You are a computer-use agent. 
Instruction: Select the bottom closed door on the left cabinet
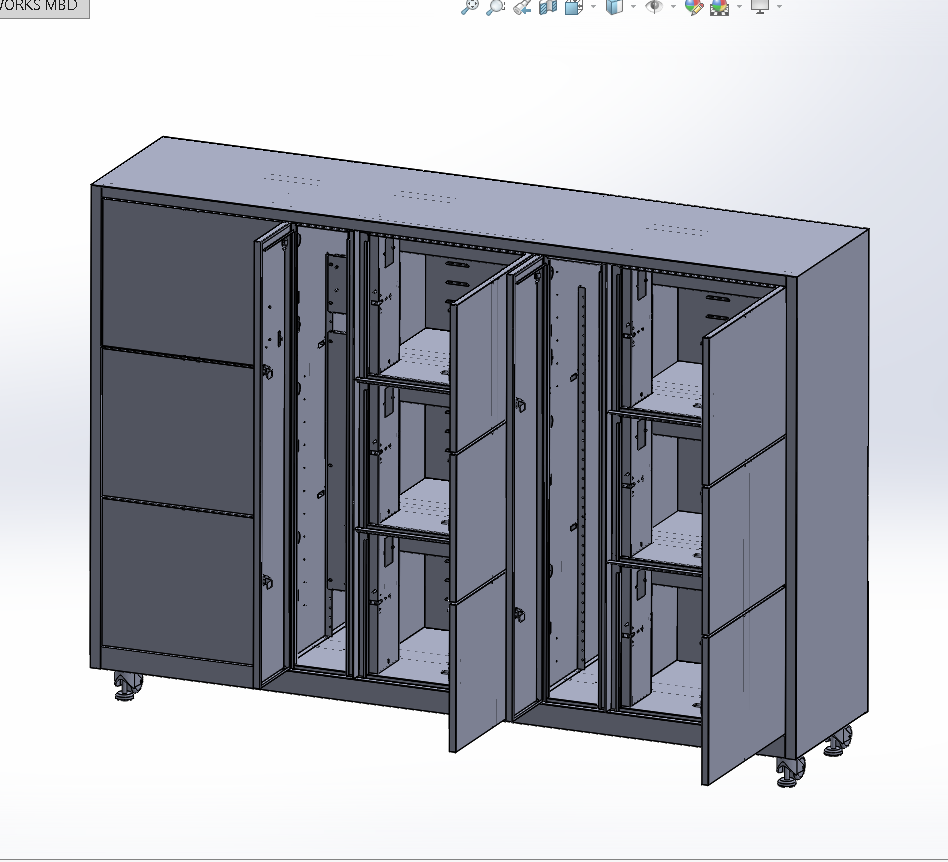177,580
